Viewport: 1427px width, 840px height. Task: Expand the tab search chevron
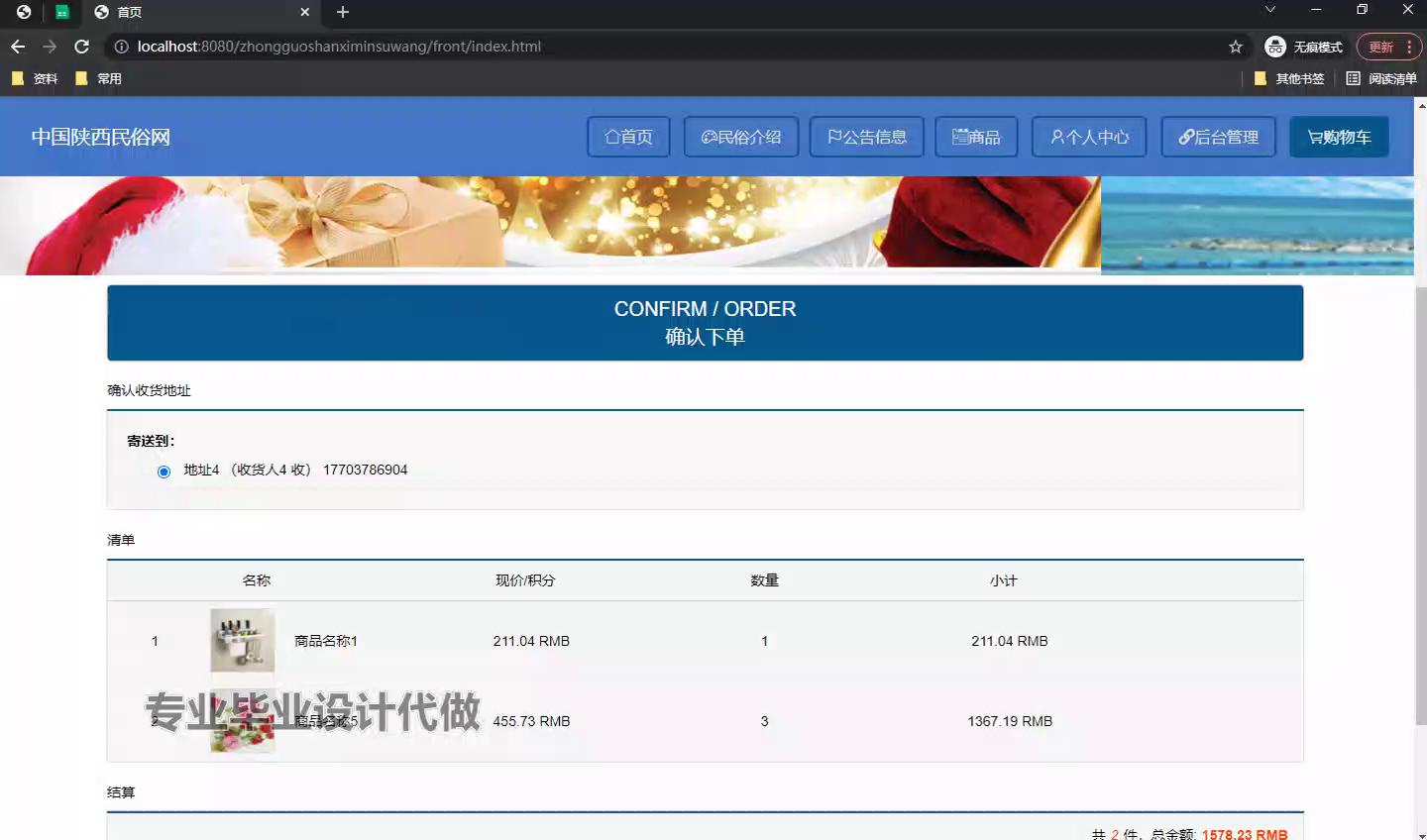(1269, 10)
